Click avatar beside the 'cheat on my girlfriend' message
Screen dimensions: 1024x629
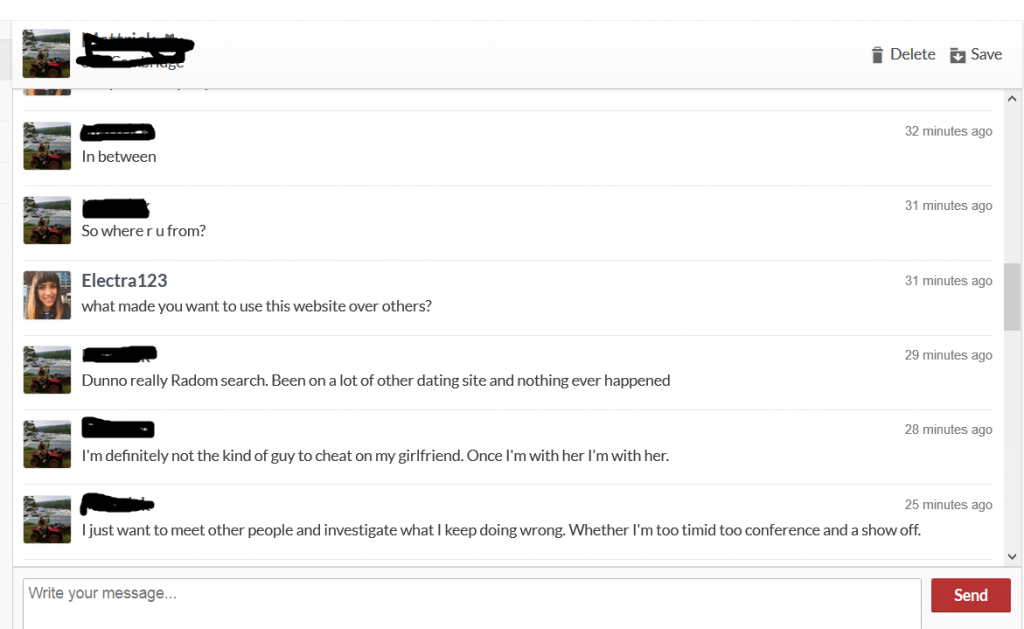pos(47,444)
